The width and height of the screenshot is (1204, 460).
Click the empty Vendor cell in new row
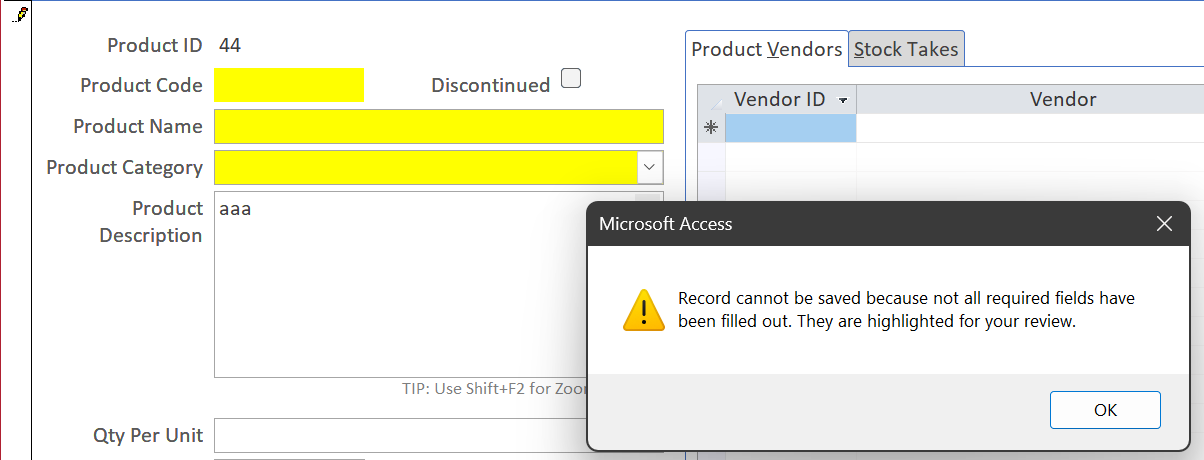click(1030, 128)
